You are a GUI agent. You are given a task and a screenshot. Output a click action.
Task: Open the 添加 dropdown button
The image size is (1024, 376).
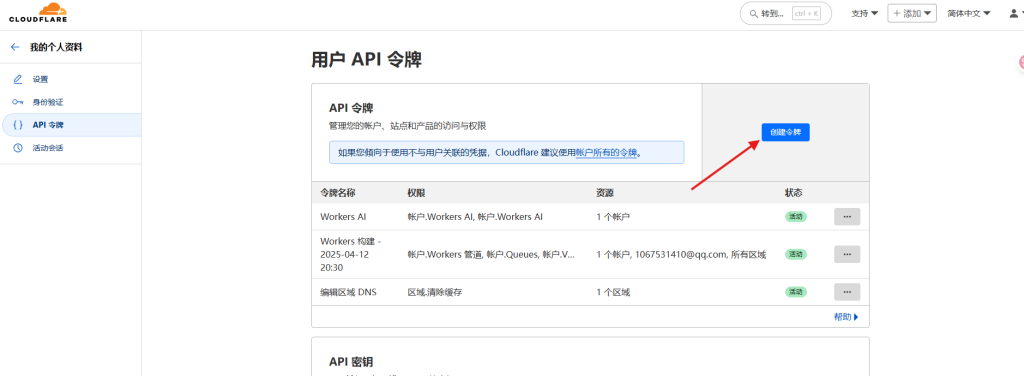point(912,13)
